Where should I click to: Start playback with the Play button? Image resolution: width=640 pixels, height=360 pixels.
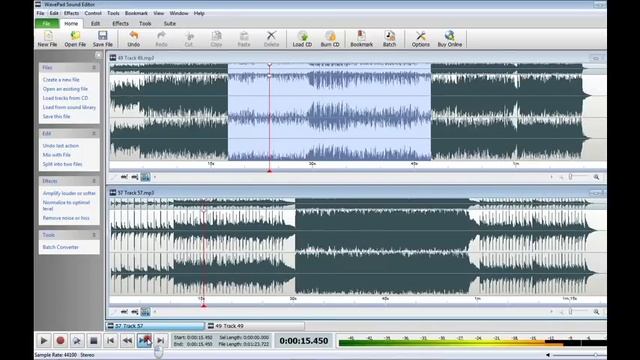pyautogui.click(x=44, y=340)
